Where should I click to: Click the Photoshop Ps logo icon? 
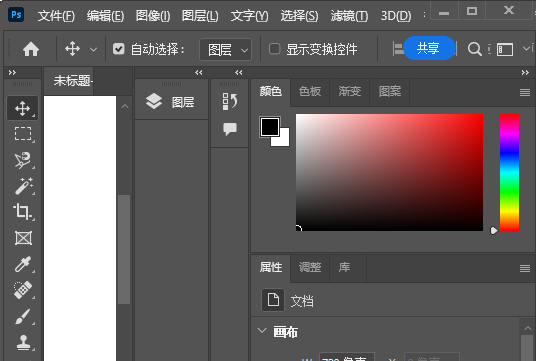(x=16, y=15)
